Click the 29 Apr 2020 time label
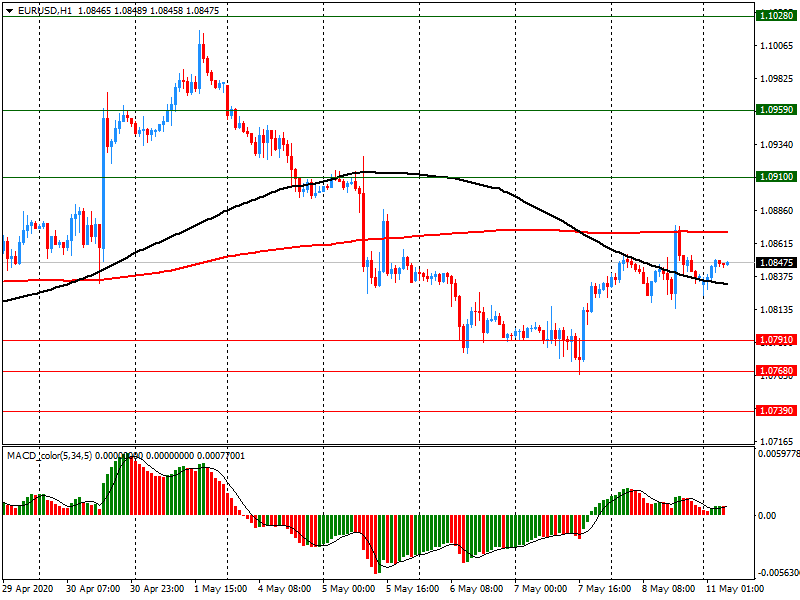 (28, 589)
